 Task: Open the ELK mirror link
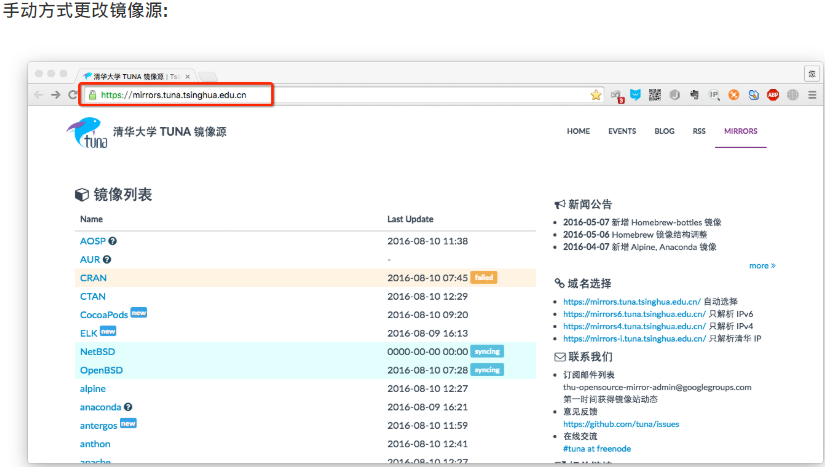click(88, 333)
